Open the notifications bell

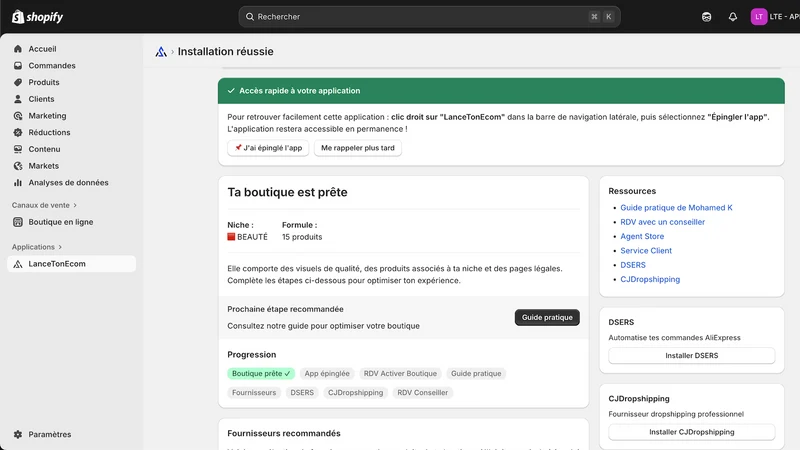[x=733, y=17]
